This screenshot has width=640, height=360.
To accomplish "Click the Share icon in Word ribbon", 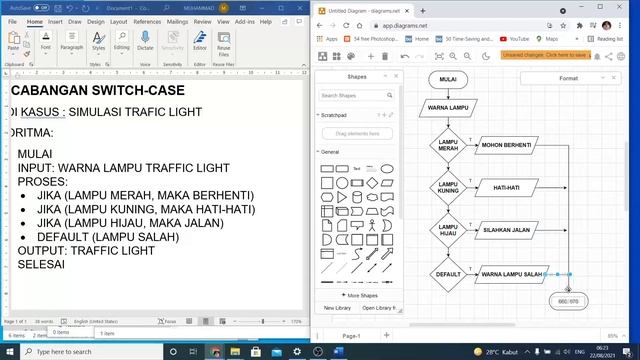I will pos(284,22).
